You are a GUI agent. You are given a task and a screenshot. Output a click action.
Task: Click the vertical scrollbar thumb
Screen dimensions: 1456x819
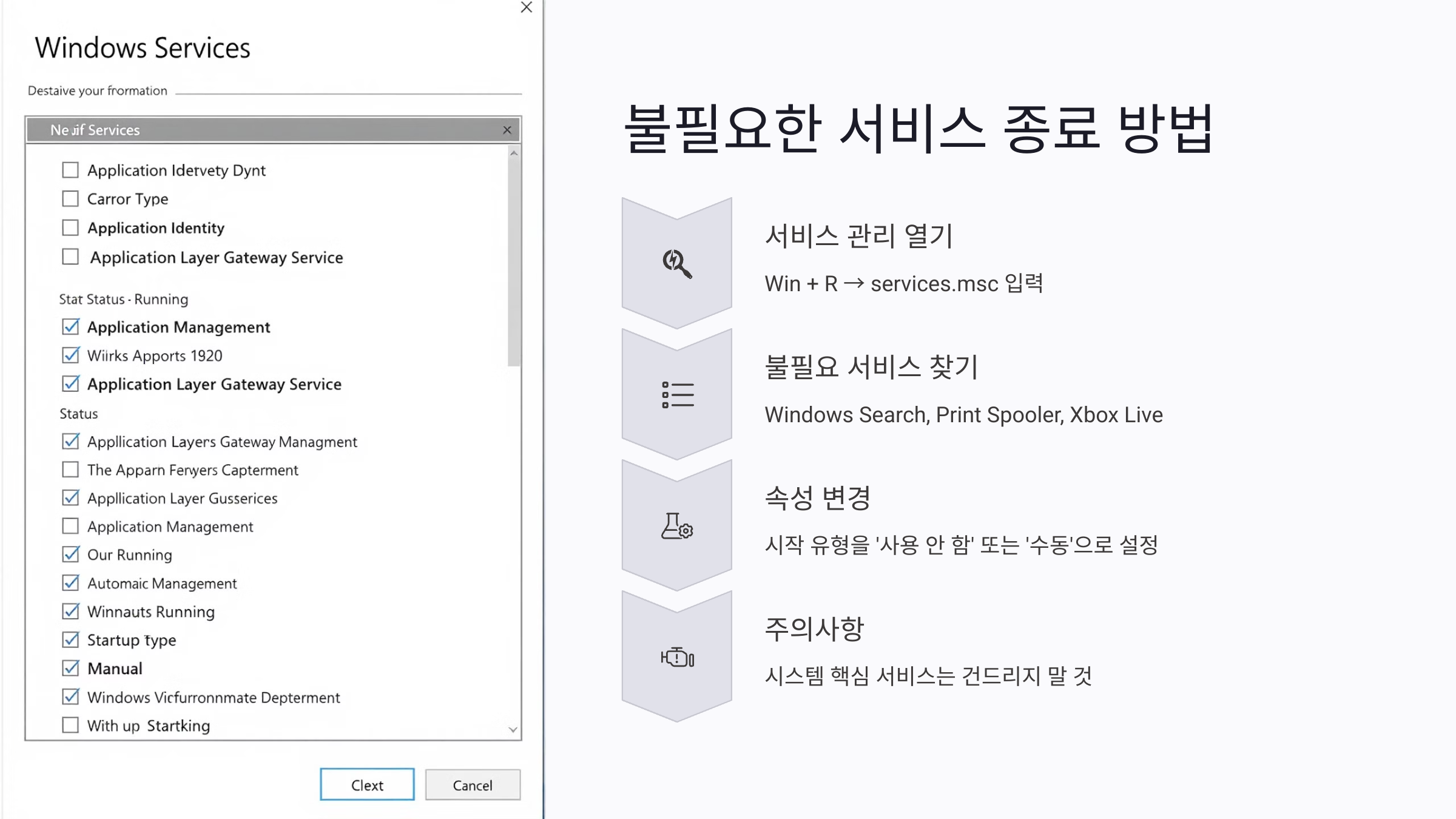point(514,261)
